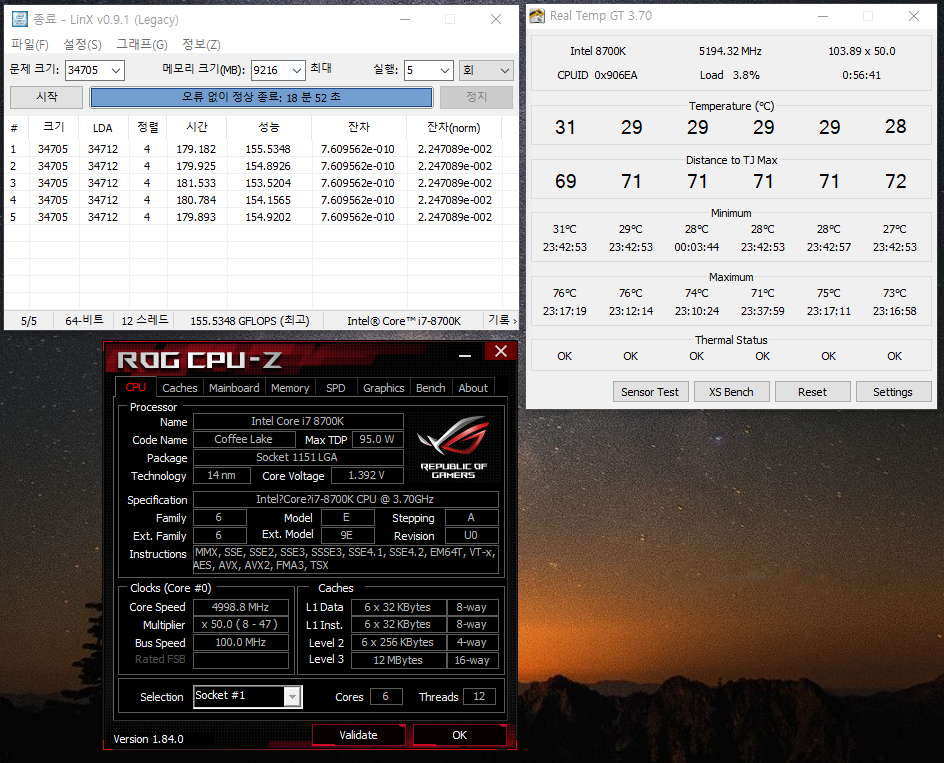Switch to the Bench tab in CPU-Z

pyautogui.click(x=430, y=388)
